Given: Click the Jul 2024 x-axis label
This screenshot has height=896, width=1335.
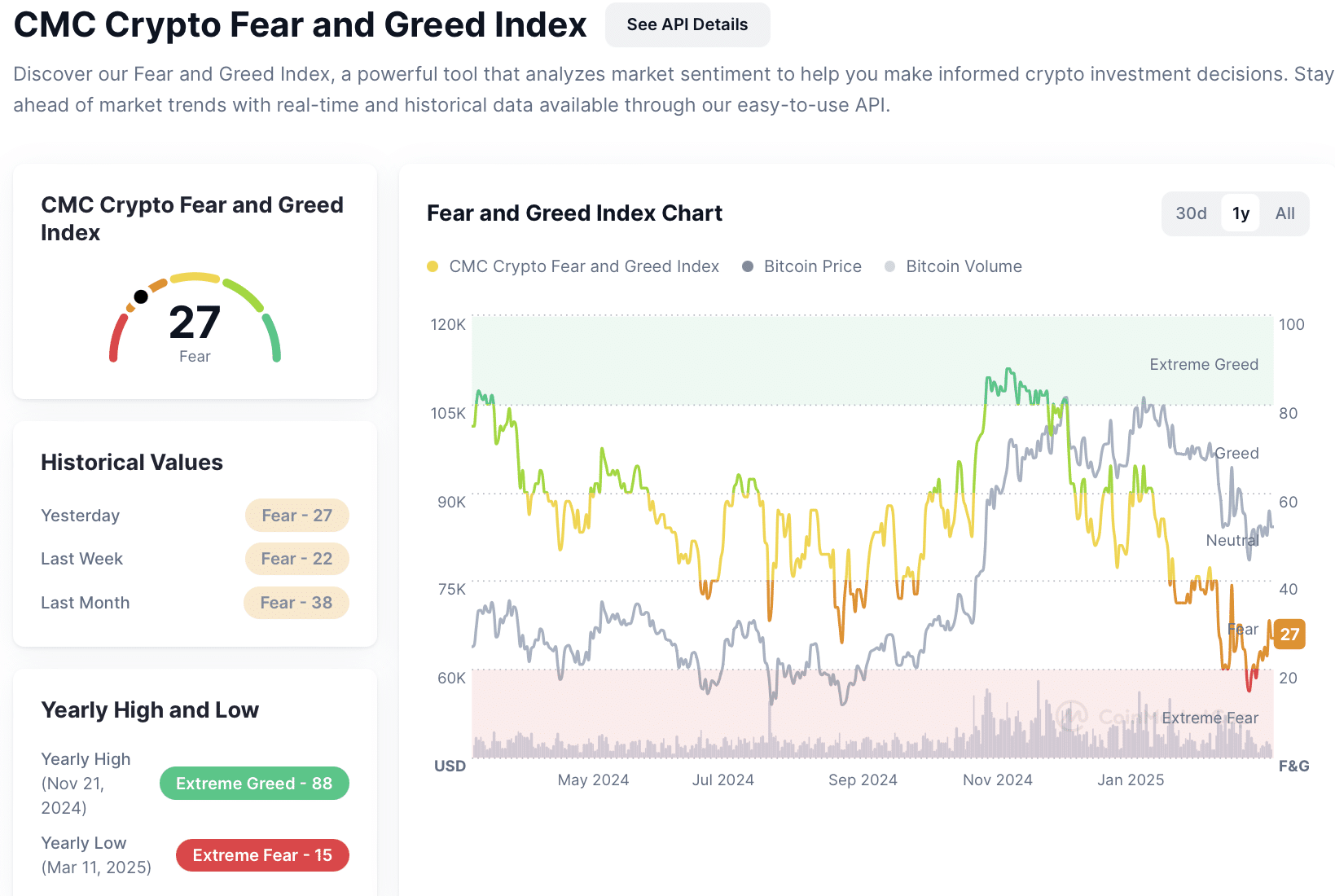Looking at the screenshot, I should pos(723,780).
